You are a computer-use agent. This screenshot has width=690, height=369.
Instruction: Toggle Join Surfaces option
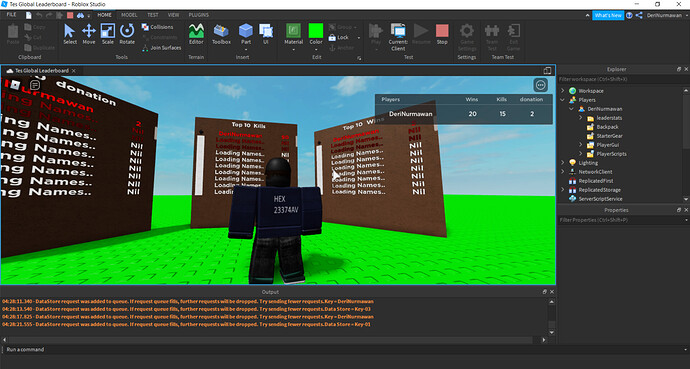coord(161,48)
